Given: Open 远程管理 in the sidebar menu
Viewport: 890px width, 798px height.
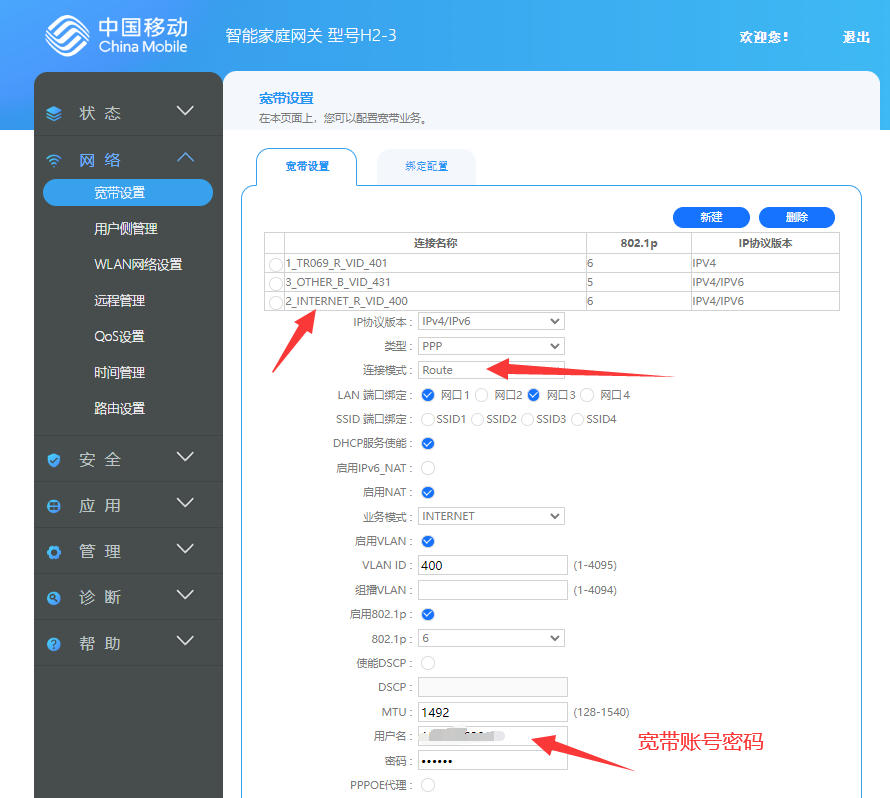Looking at the screenshot, I should coord(120,301).
